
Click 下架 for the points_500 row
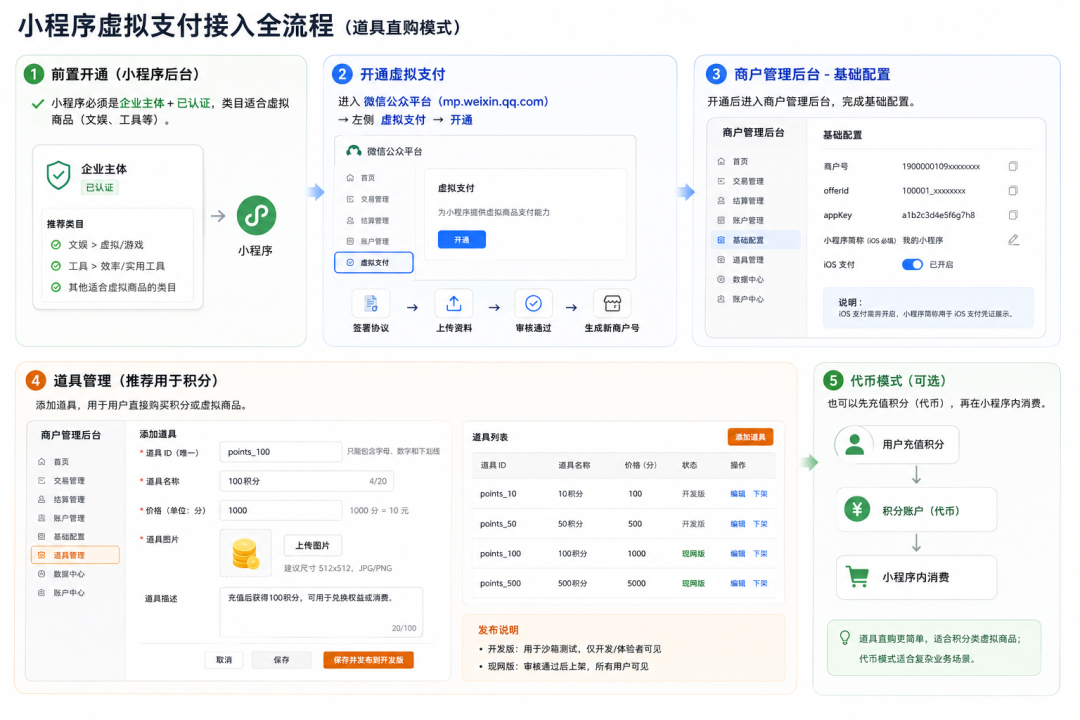click(x=760, y=583)
